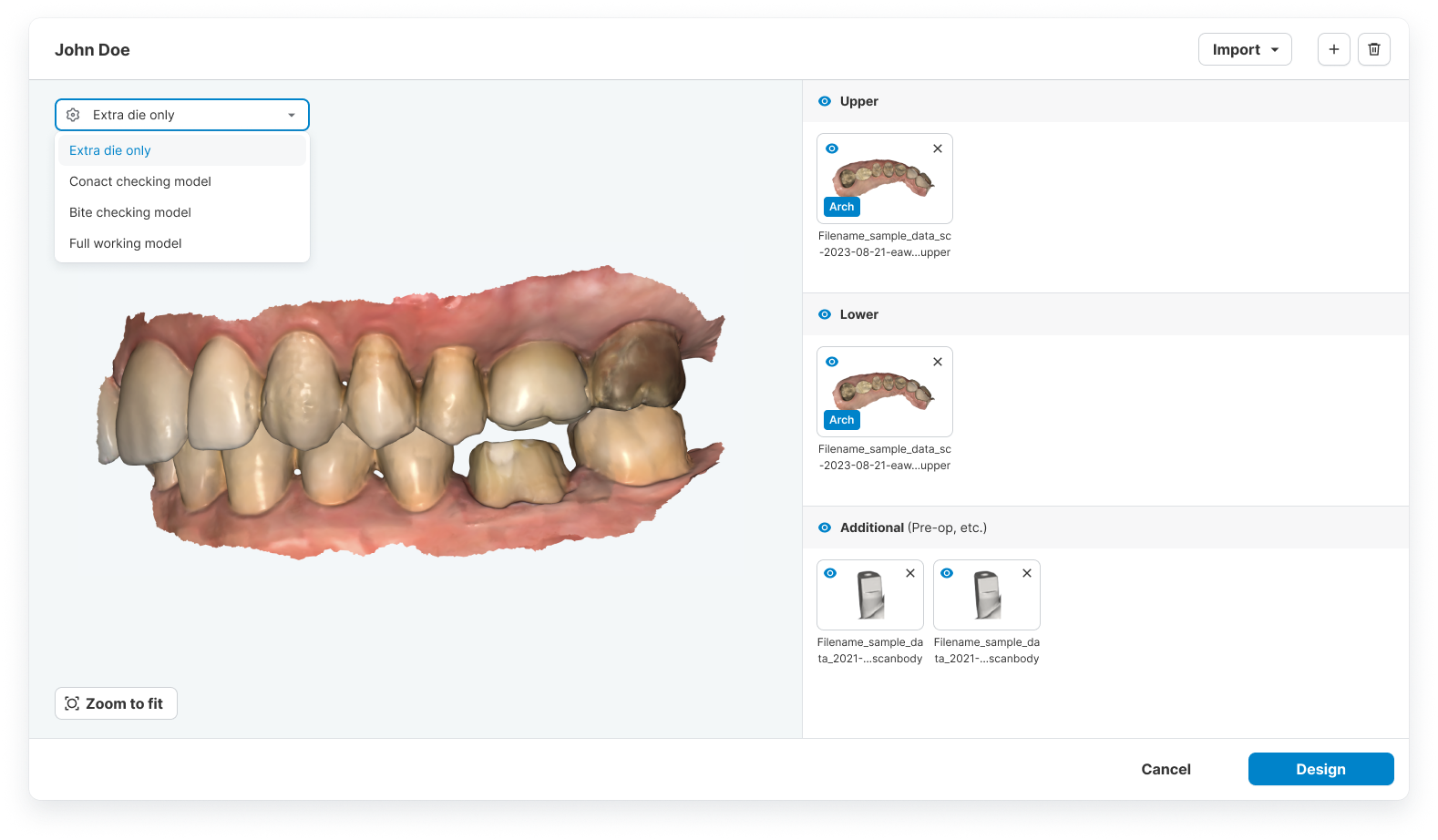Remove the first scanbody file
Viewport: 1438px width, 840px height.
coord(910,573)
